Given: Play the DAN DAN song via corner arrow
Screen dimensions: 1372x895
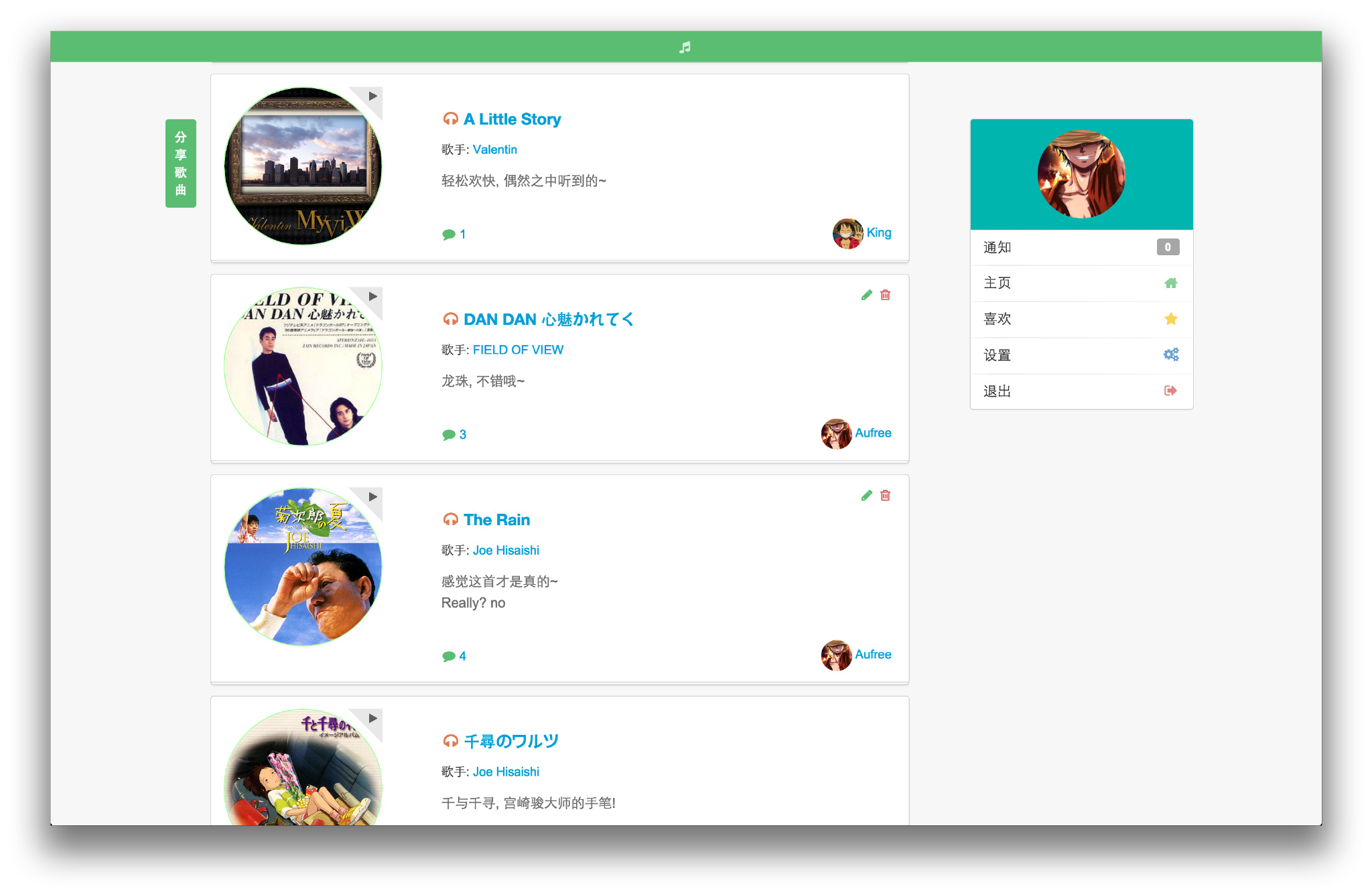Looking at the screenshot, I should (x=373, y=297).
